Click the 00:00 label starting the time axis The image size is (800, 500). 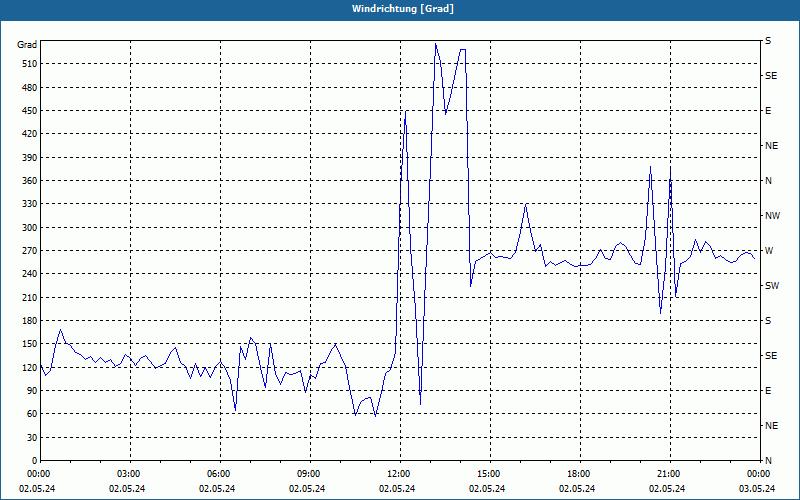(x=39, y=474)
